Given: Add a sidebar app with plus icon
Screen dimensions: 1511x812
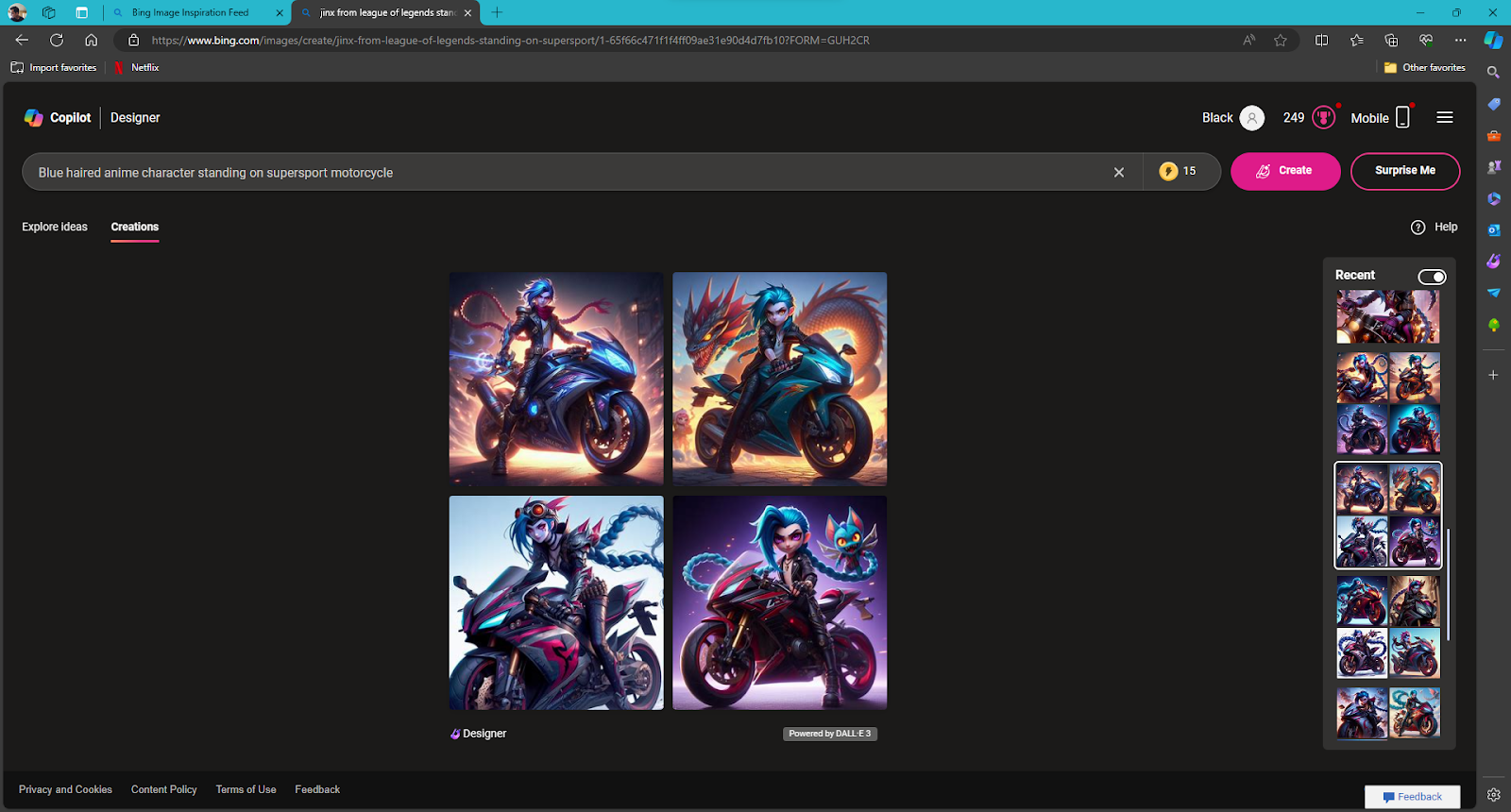Looking at the screenshot, I should pyautogui.click(x=1493, y=375).
